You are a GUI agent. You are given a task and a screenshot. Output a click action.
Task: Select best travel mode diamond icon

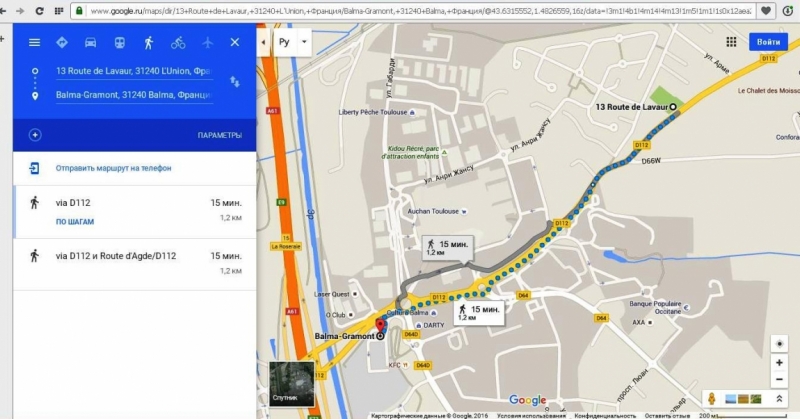coord(62,42)
